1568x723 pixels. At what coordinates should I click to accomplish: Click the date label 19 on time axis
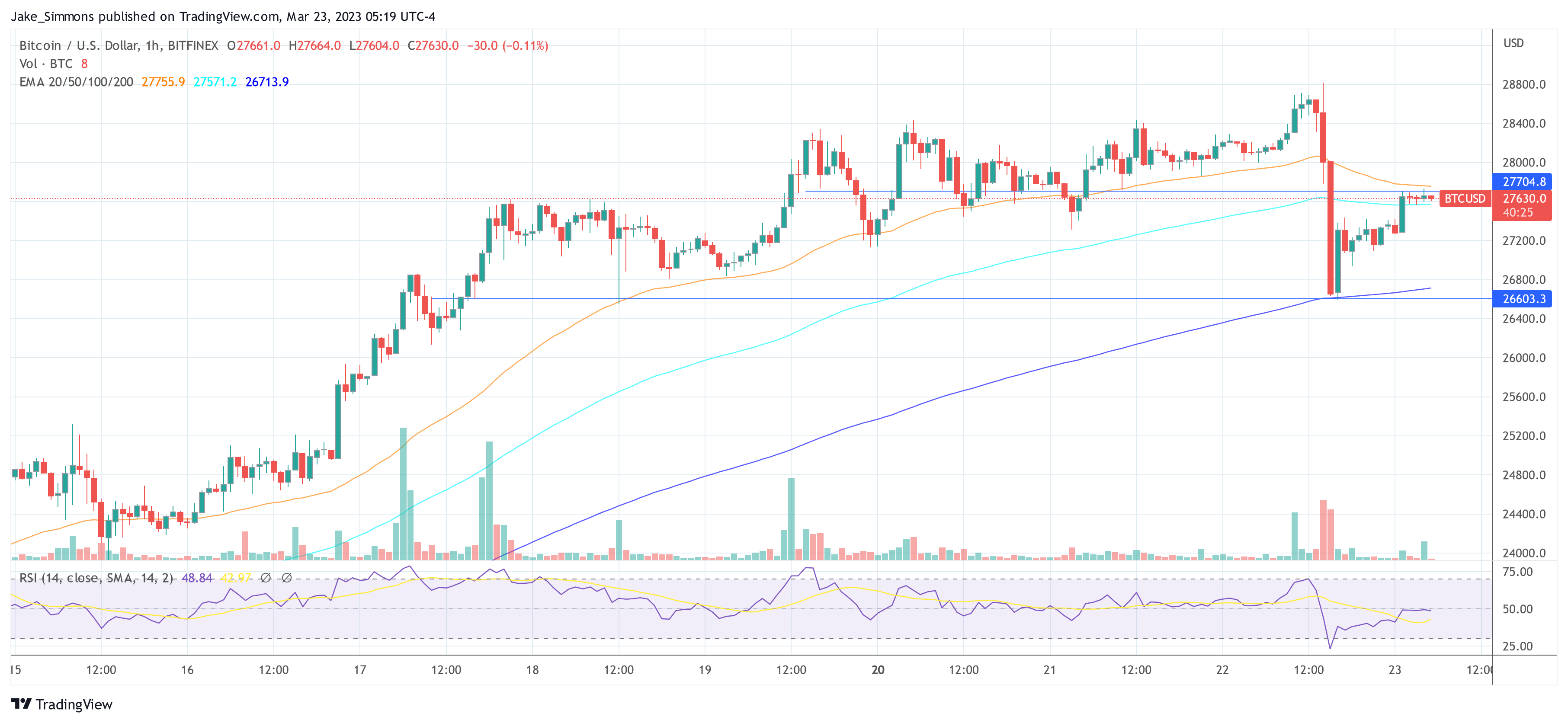[705, 670]
